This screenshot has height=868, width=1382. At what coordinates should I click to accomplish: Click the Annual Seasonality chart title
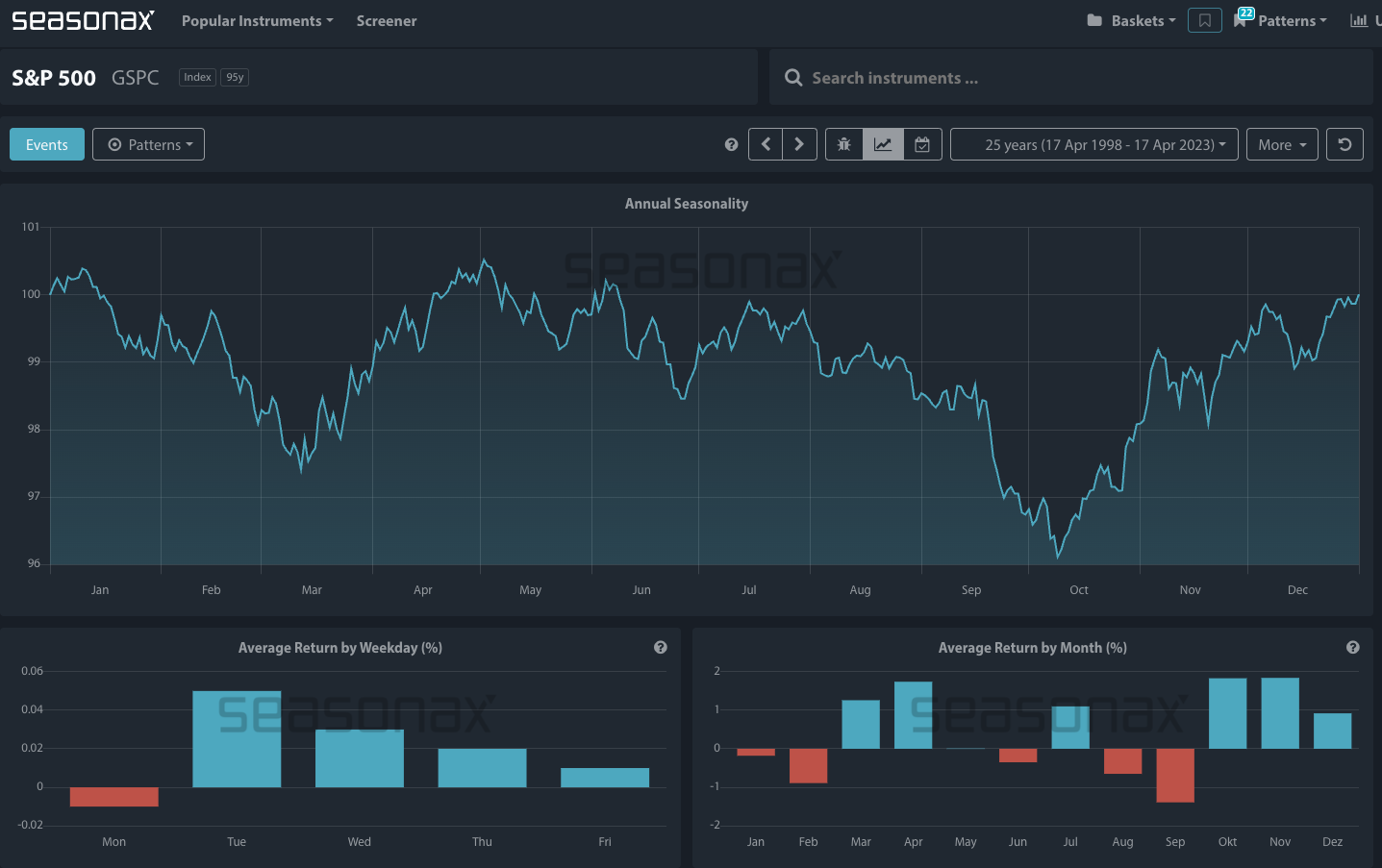point(687,204)
